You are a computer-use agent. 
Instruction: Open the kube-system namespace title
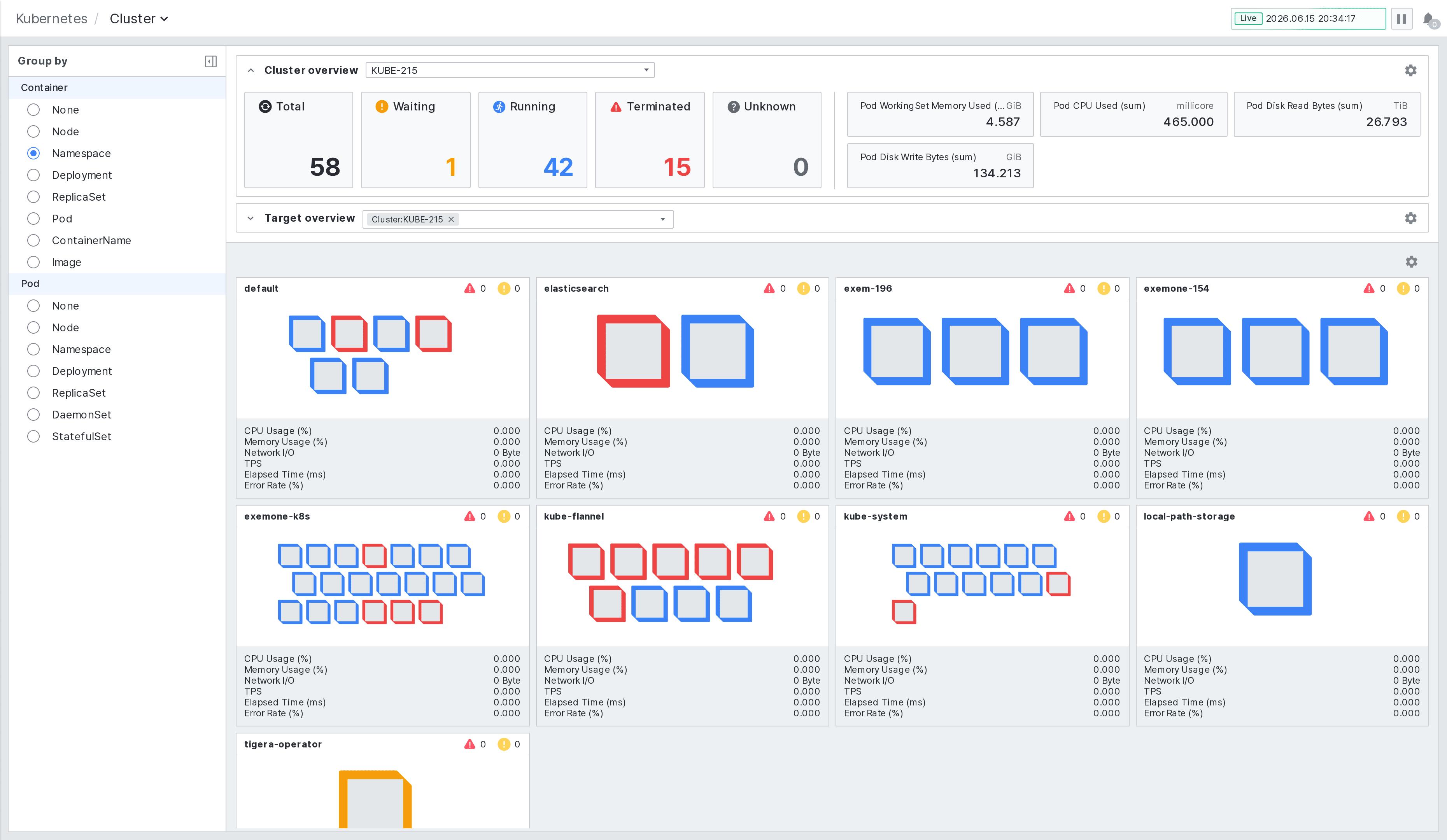[x=876, y=516]
